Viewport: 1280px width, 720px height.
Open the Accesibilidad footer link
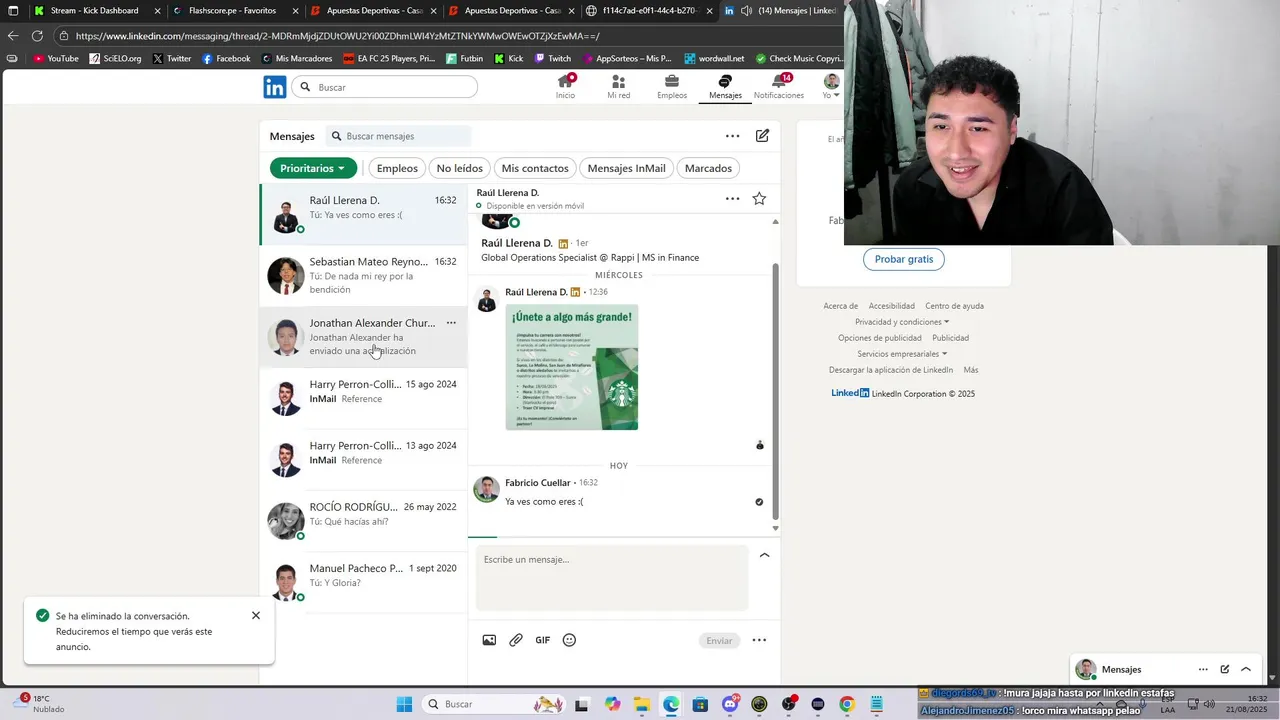(891, 306)
